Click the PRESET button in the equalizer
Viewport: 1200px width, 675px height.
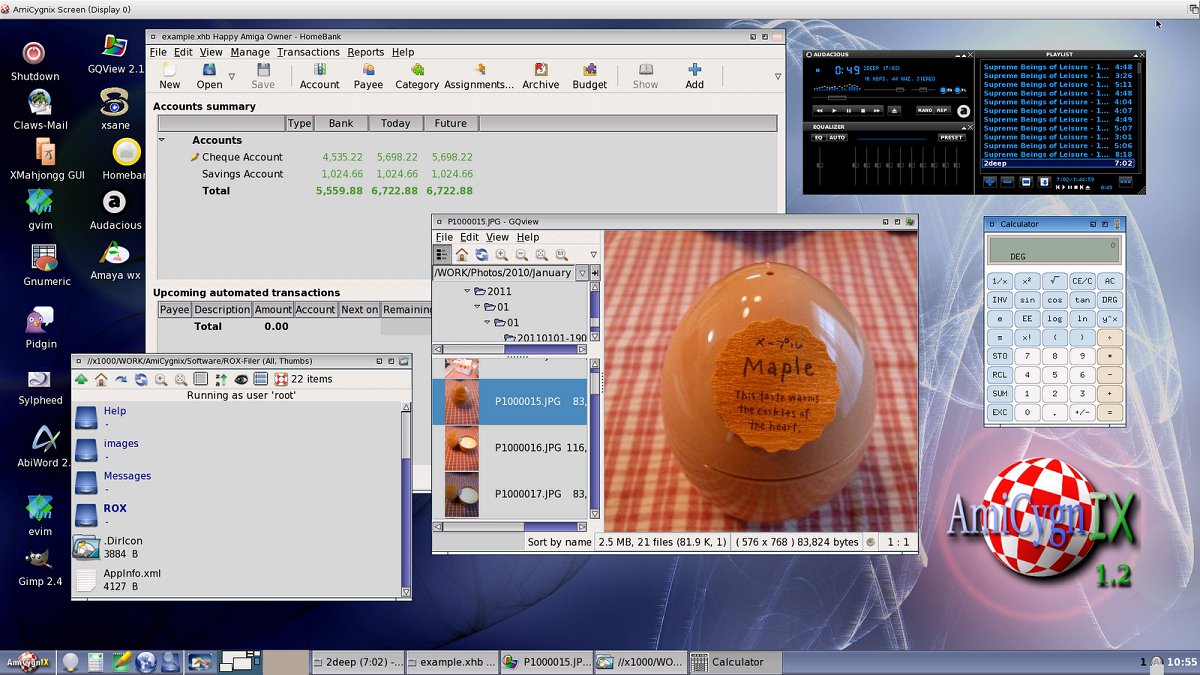click(x=951, y=138)
